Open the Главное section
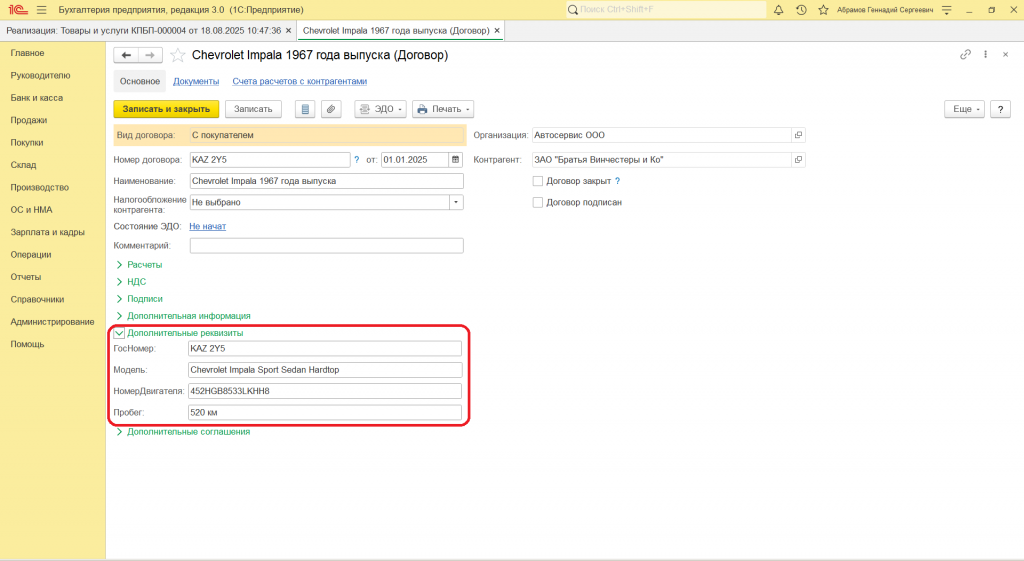This screenshot has height=561, width=1024. pyautogui.click(x=27, y=53)
